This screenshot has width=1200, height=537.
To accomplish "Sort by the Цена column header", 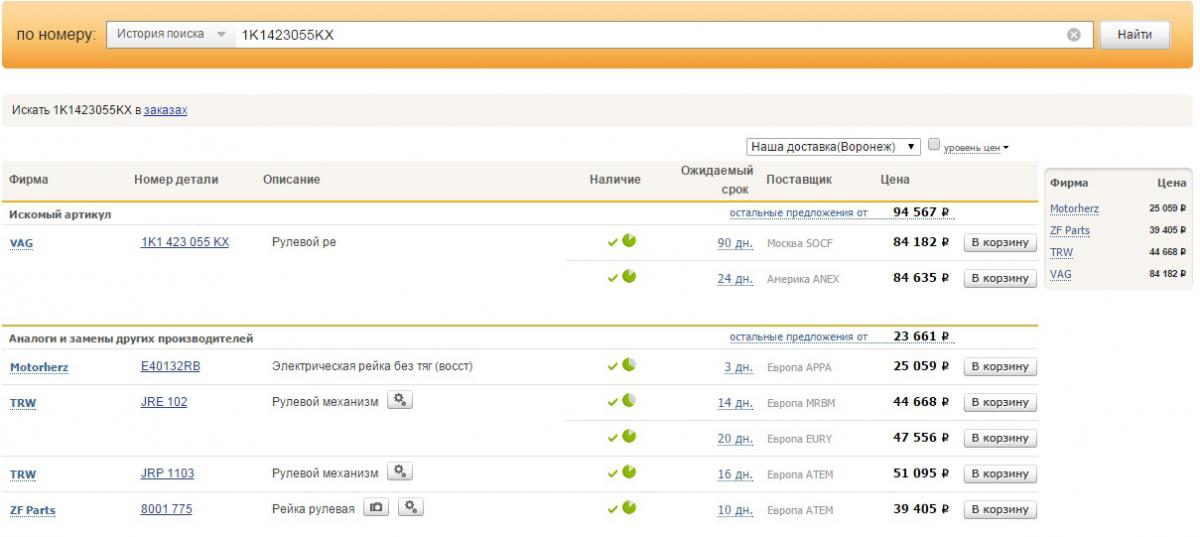I will 895,180.
